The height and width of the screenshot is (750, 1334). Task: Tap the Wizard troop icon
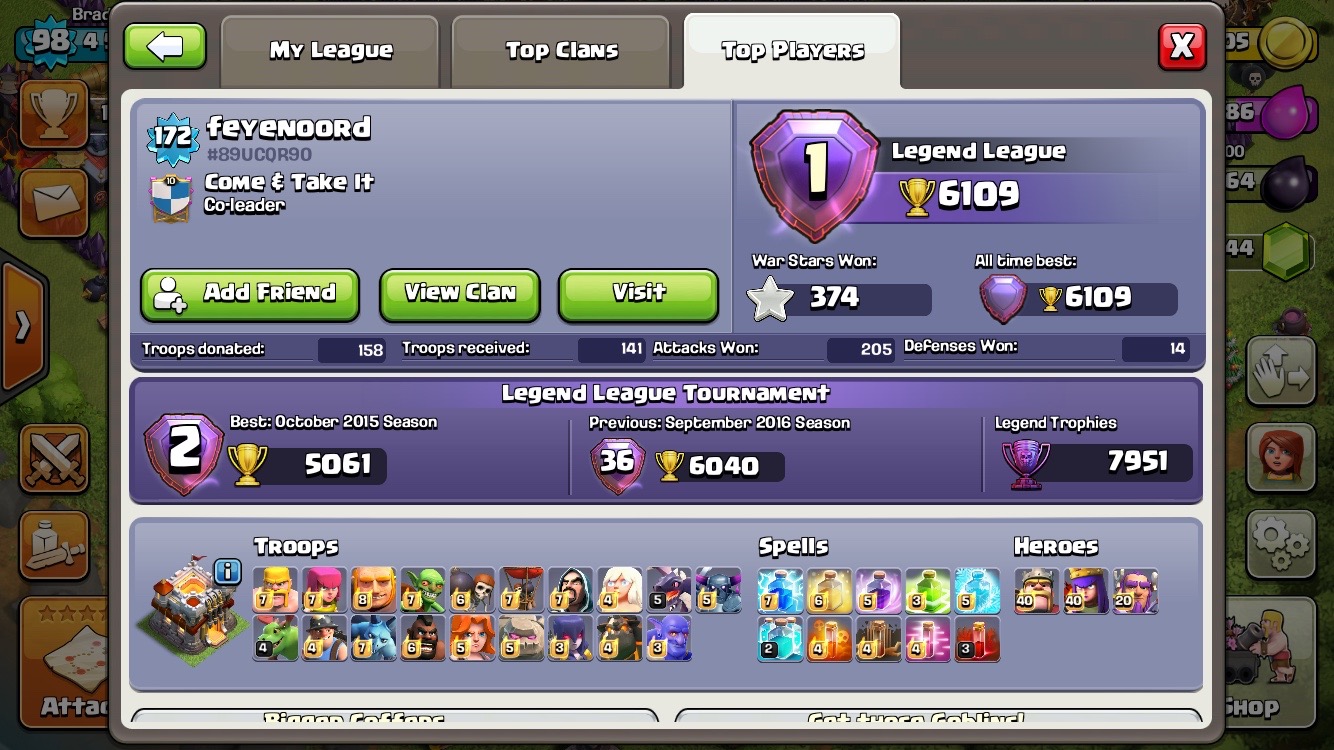[x=571, y=590]
